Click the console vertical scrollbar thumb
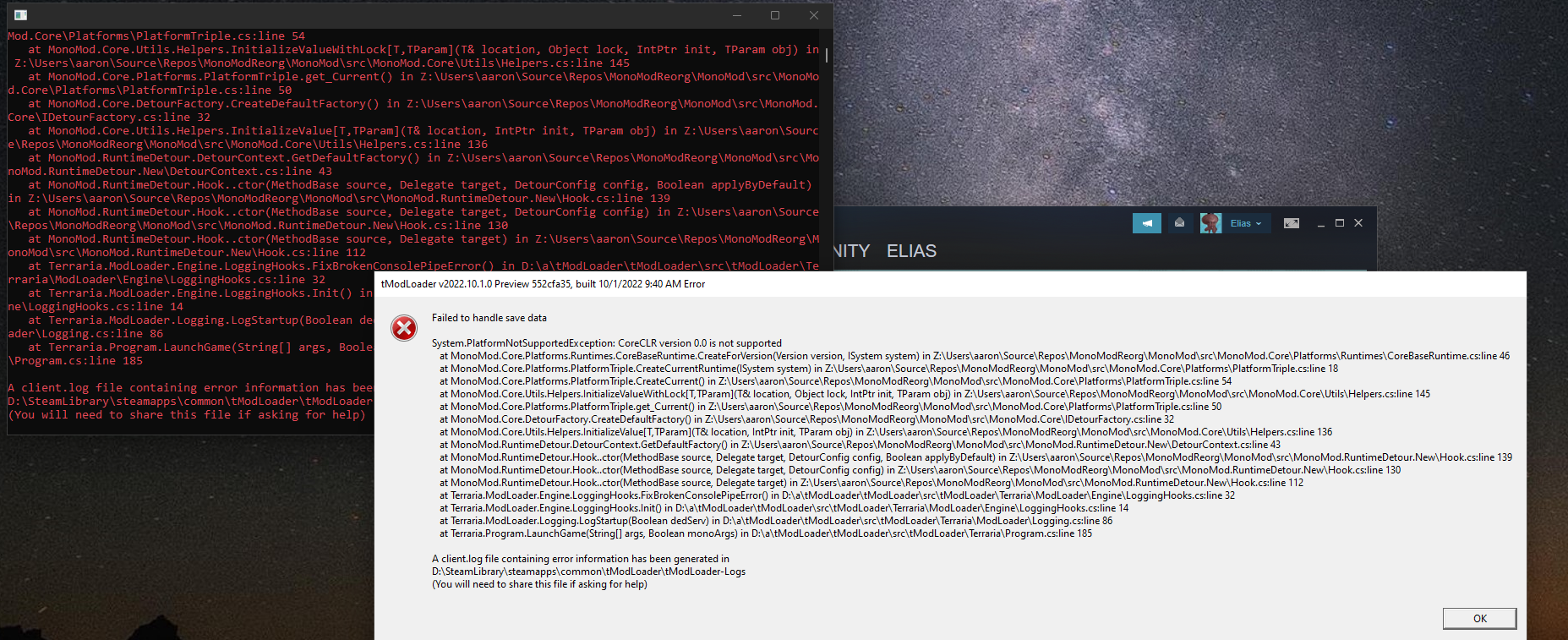The width and height of the screenshot is (1568, 640). pos(826,54)
